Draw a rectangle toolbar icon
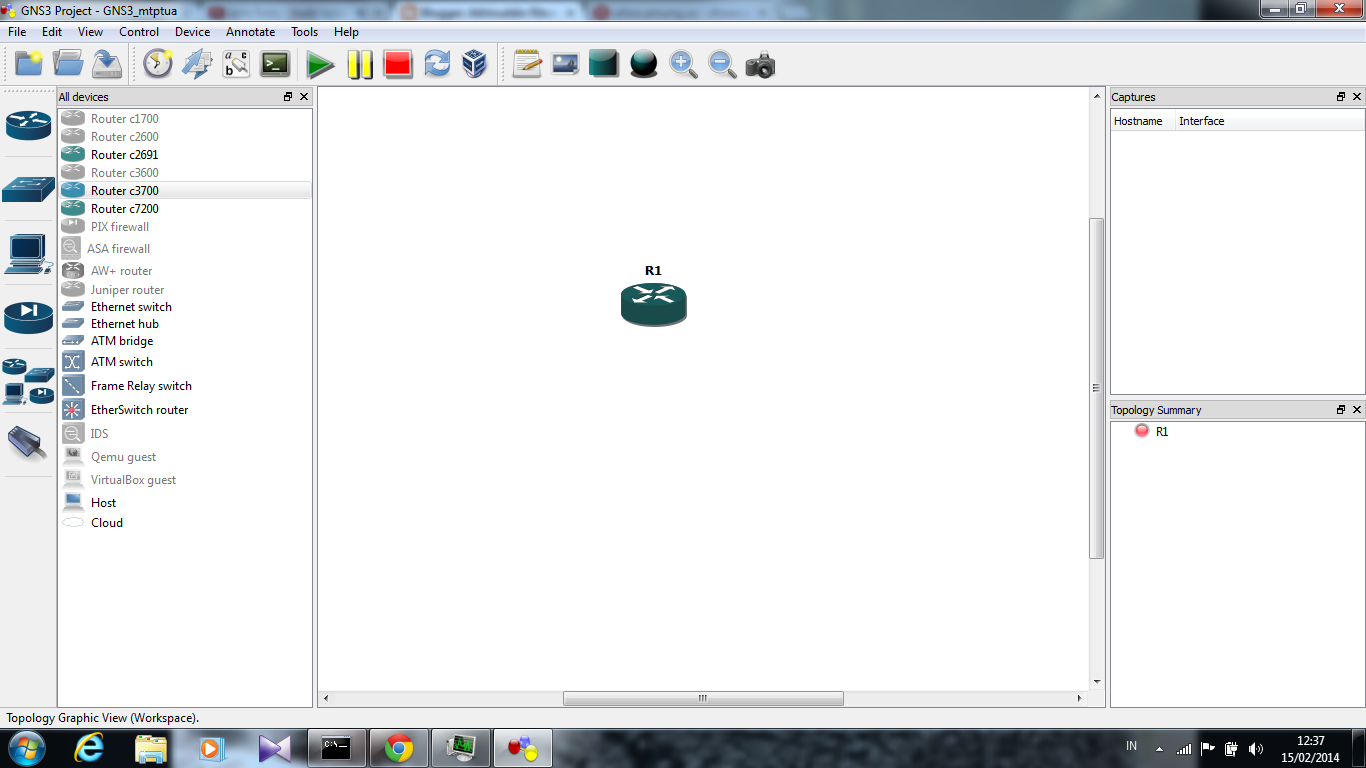This screenshot has width=1366, height=768. [604, 64]
